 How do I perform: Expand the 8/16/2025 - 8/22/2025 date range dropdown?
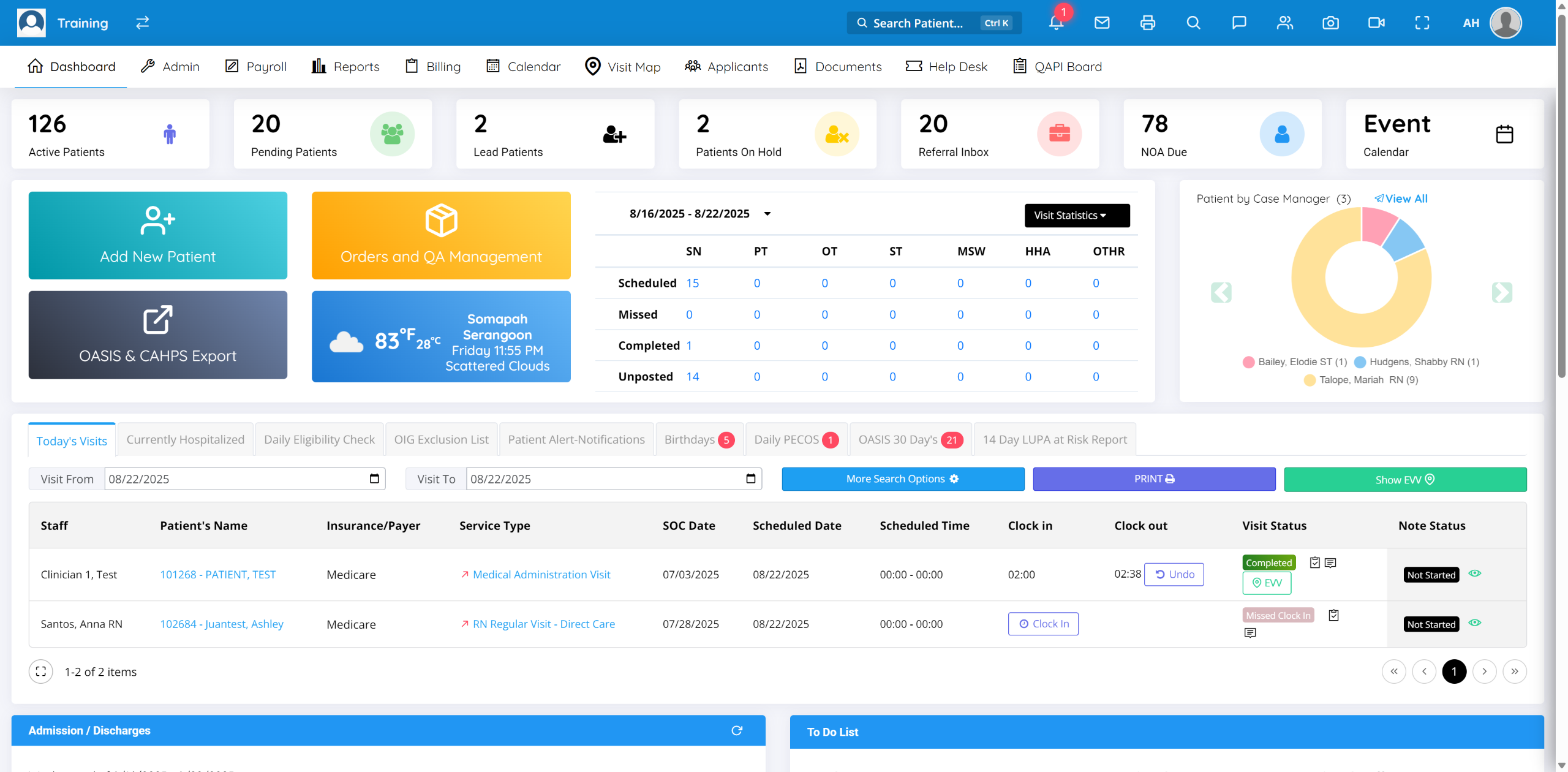point(767,214)
